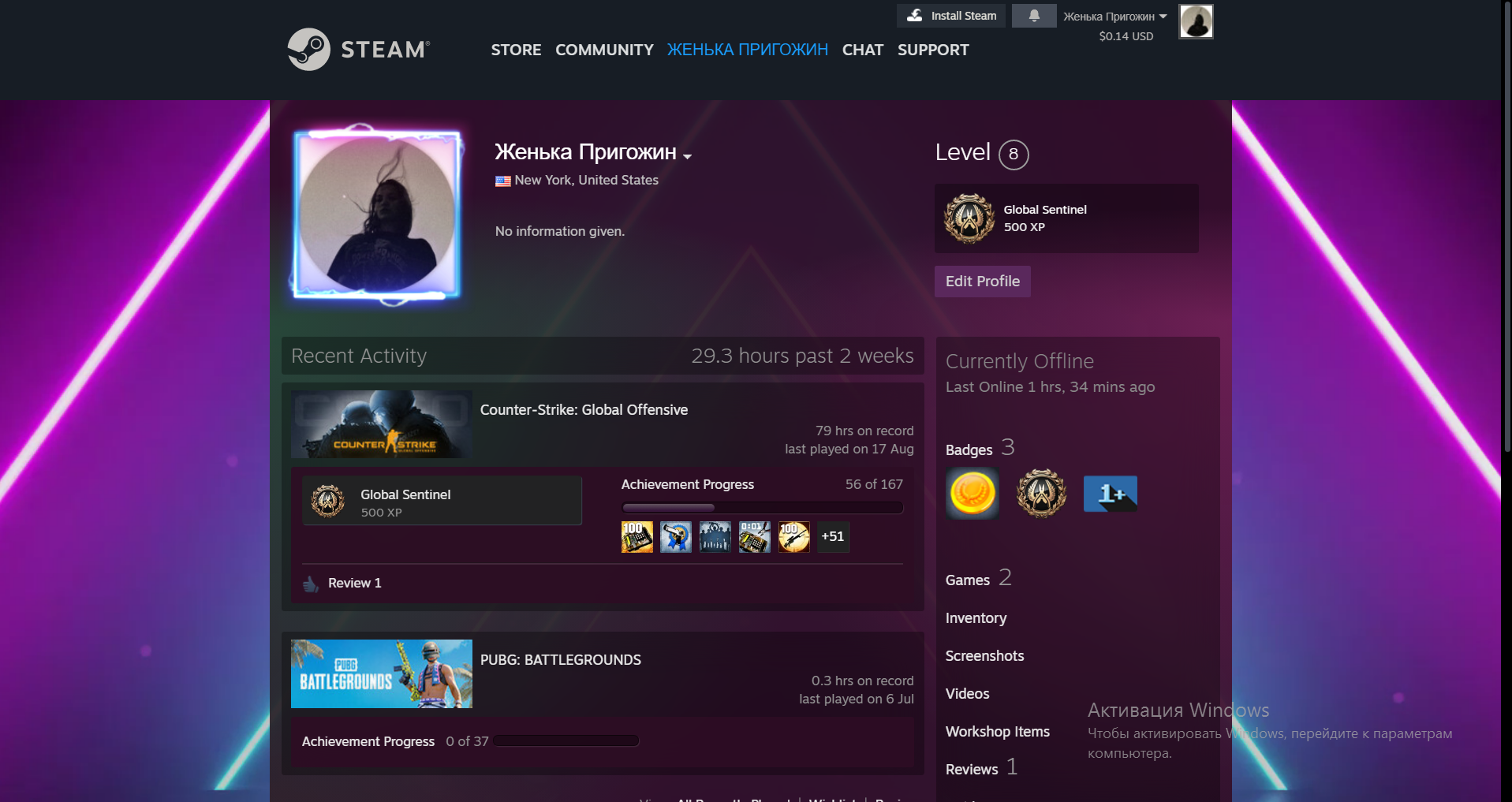Image resolution: width=1512 pixels, height=802 pixels.
Task: Click the '56 of 167' achievement count
Action: tap(874, 485)
